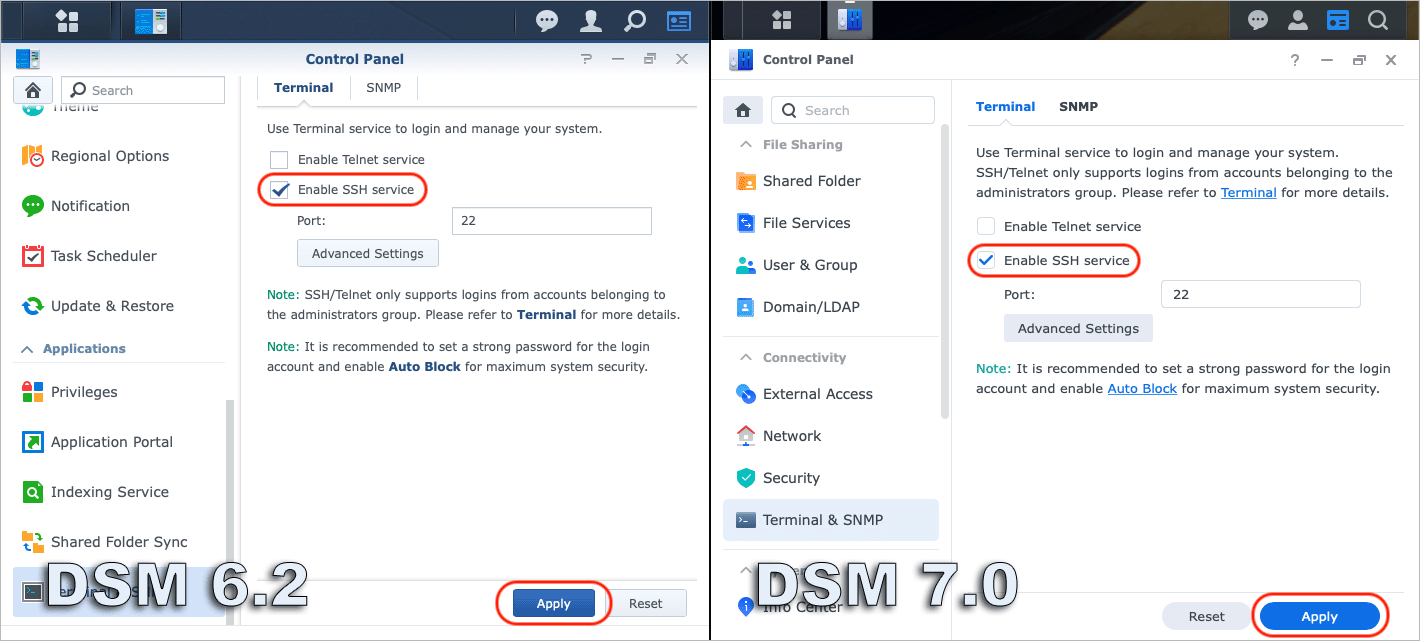Focus Search box in DSM 6.2 Control Panel
Image resolution: width=1420 pixels, height=641 pixels.
(x=143, y=90)
